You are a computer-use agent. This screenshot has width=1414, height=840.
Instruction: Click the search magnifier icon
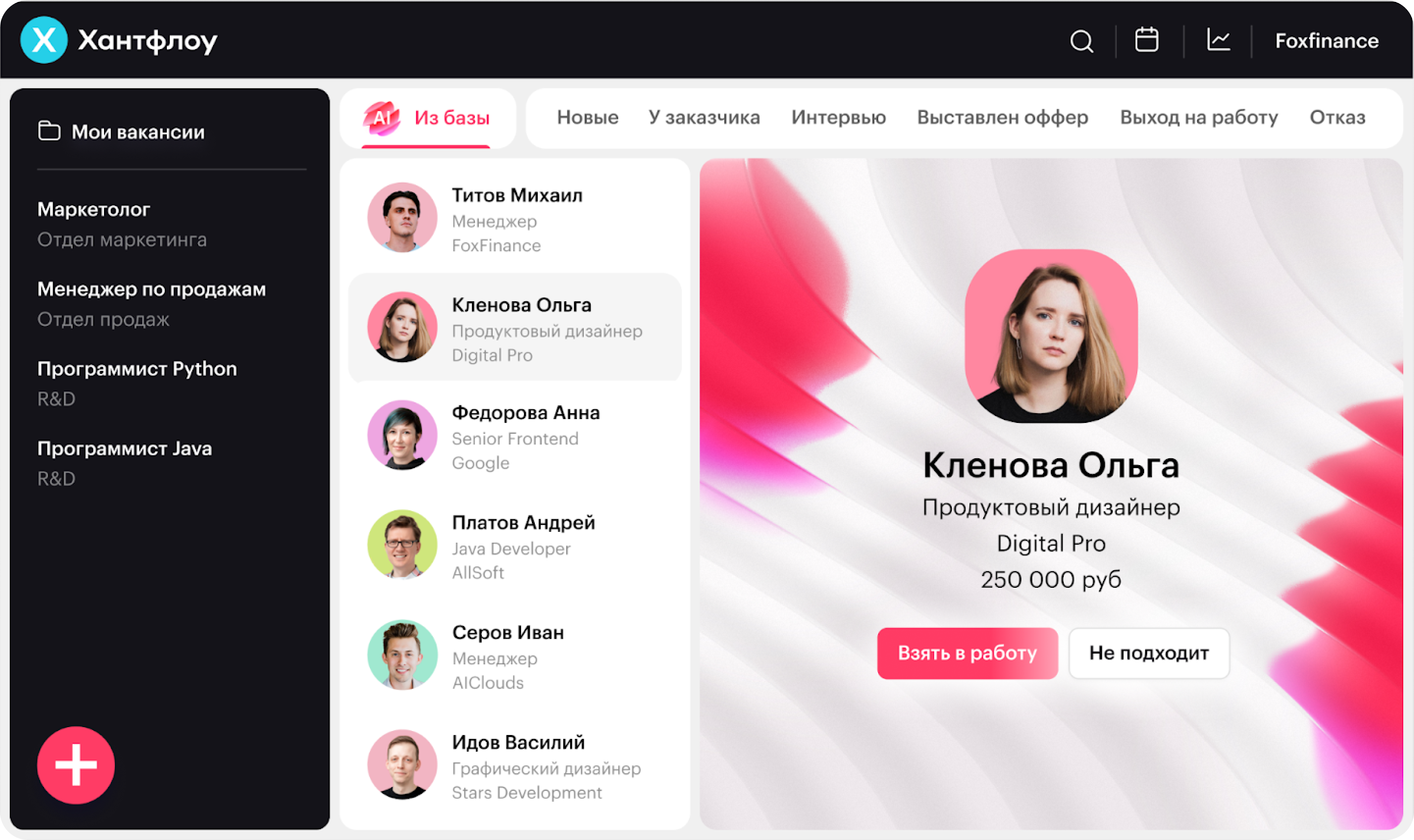pyautogui.click(x=1081, y=41)
